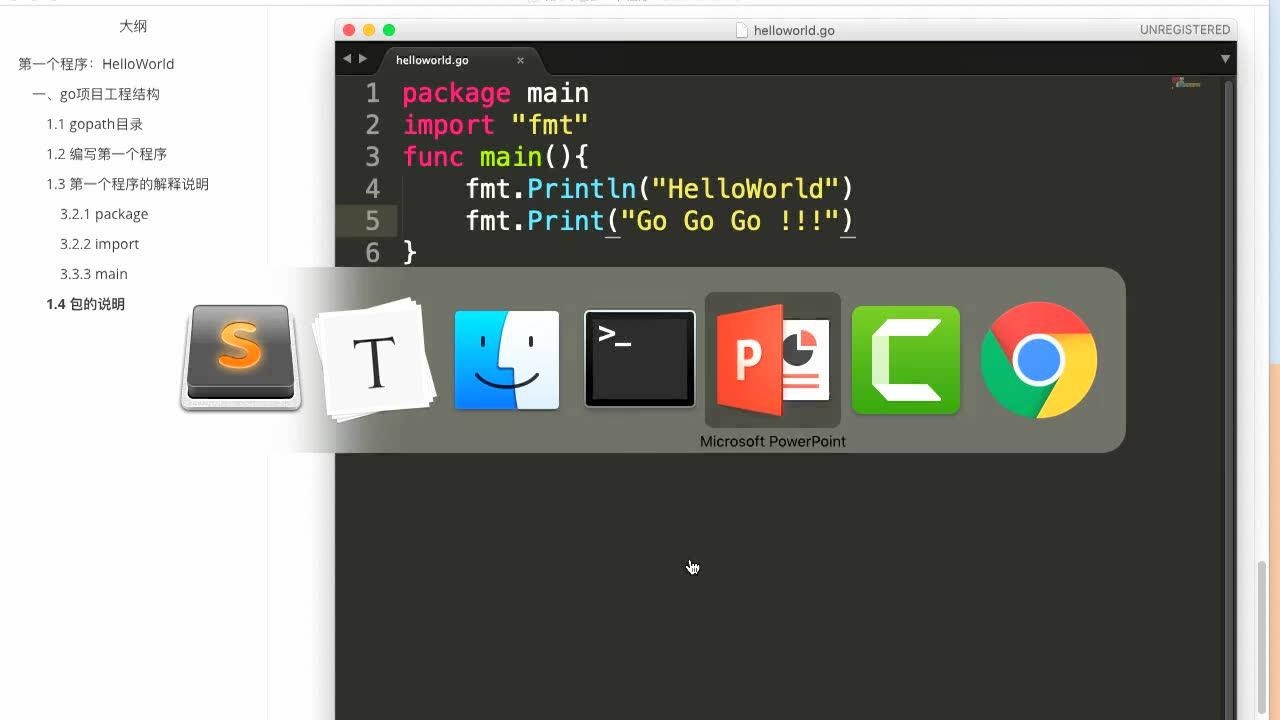The height and width of the screenshot is (720, 1280).
Task: Click the helloworld.go title bar file icon
Action: pyautogui.click(x=742, y=30)
